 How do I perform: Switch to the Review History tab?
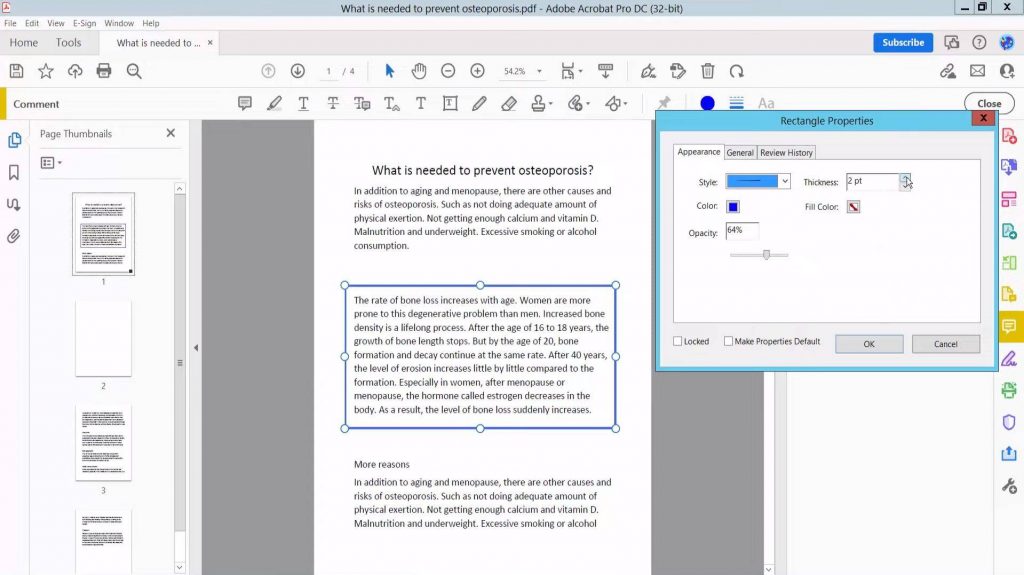(x=786, y=152)
